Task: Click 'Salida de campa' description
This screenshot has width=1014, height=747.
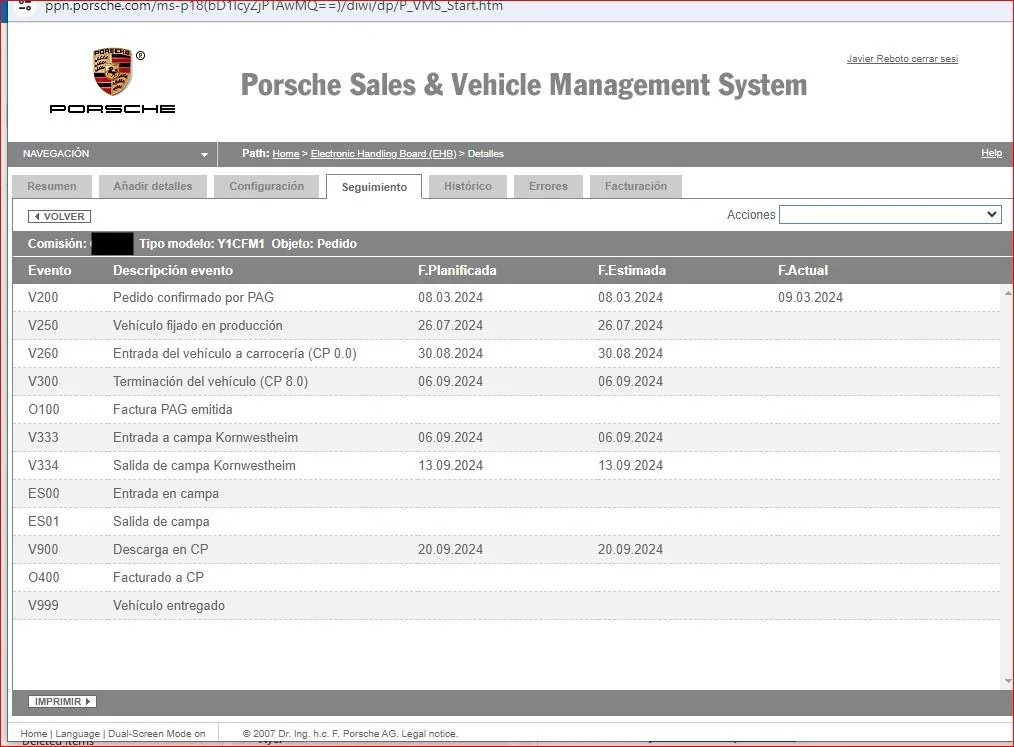Action: (x=161, y=521)
